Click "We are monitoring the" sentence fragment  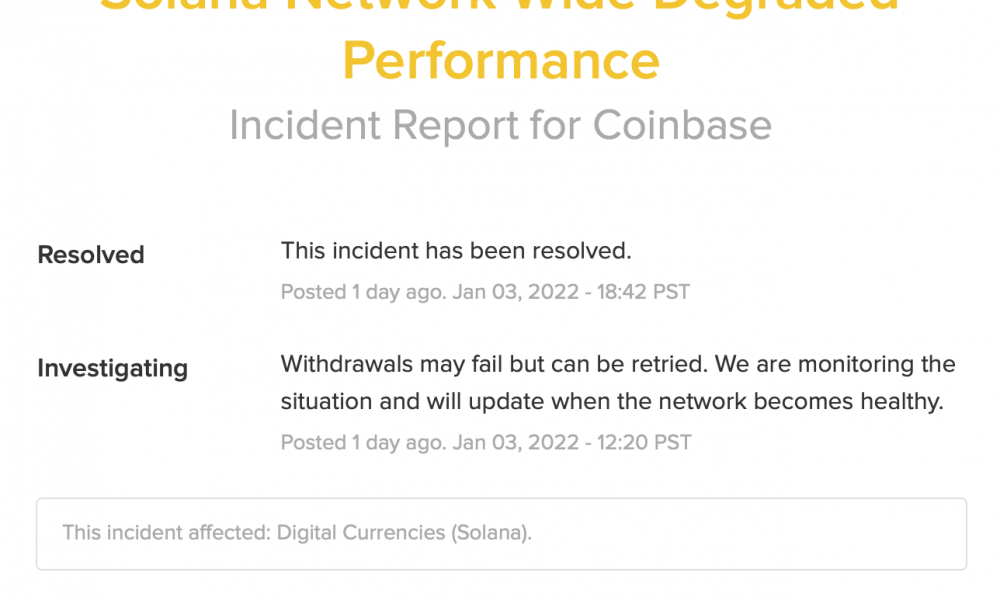(835, 364)
